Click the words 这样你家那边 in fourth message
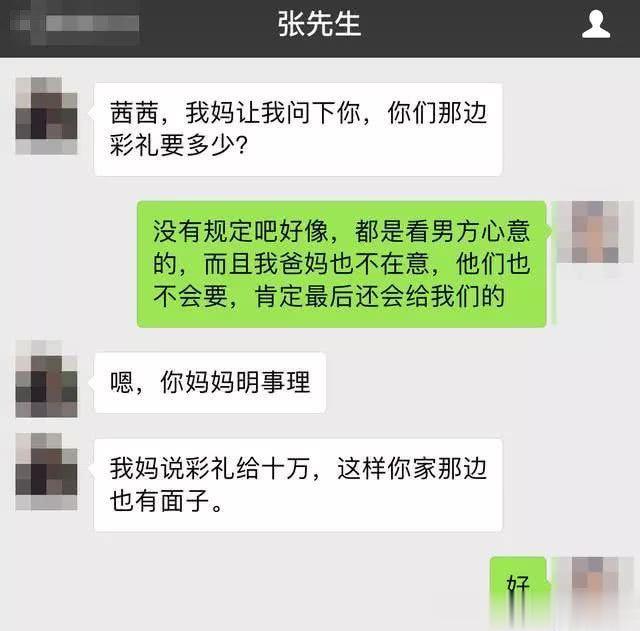The height and width of the screenshot is (631, 640). click(x=412, y=469)
